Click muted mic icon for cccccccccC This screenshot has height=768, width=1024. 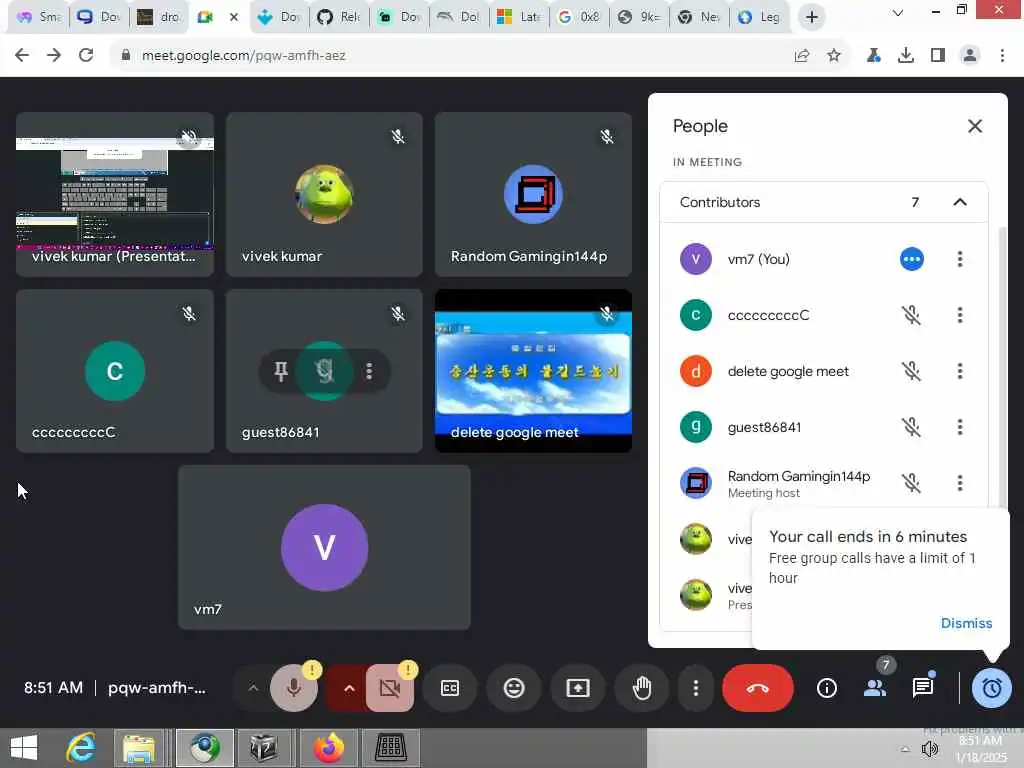point(912,315)
